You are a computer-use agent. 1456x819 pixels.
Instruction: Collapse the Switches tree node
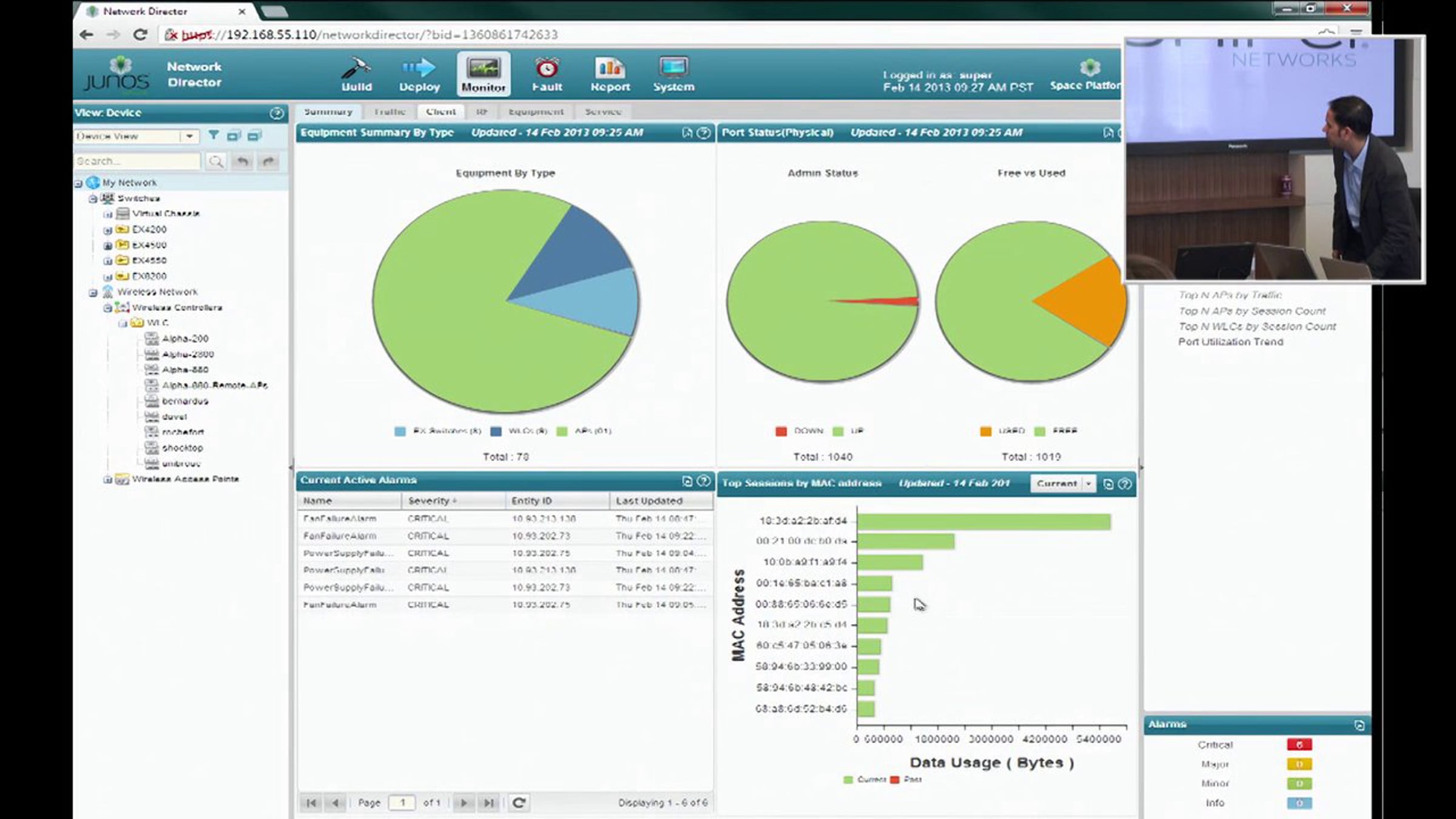point(93,199)
